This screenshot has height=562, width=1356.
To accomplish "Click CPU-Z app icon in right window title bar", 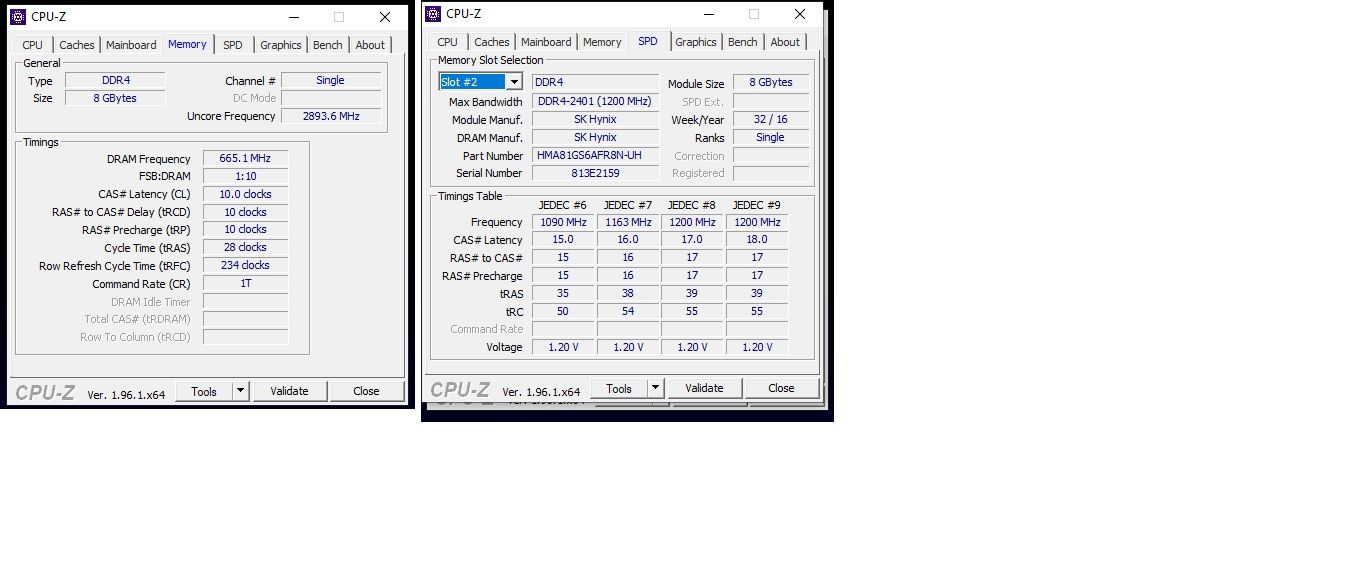I will [x=433, y=14].
